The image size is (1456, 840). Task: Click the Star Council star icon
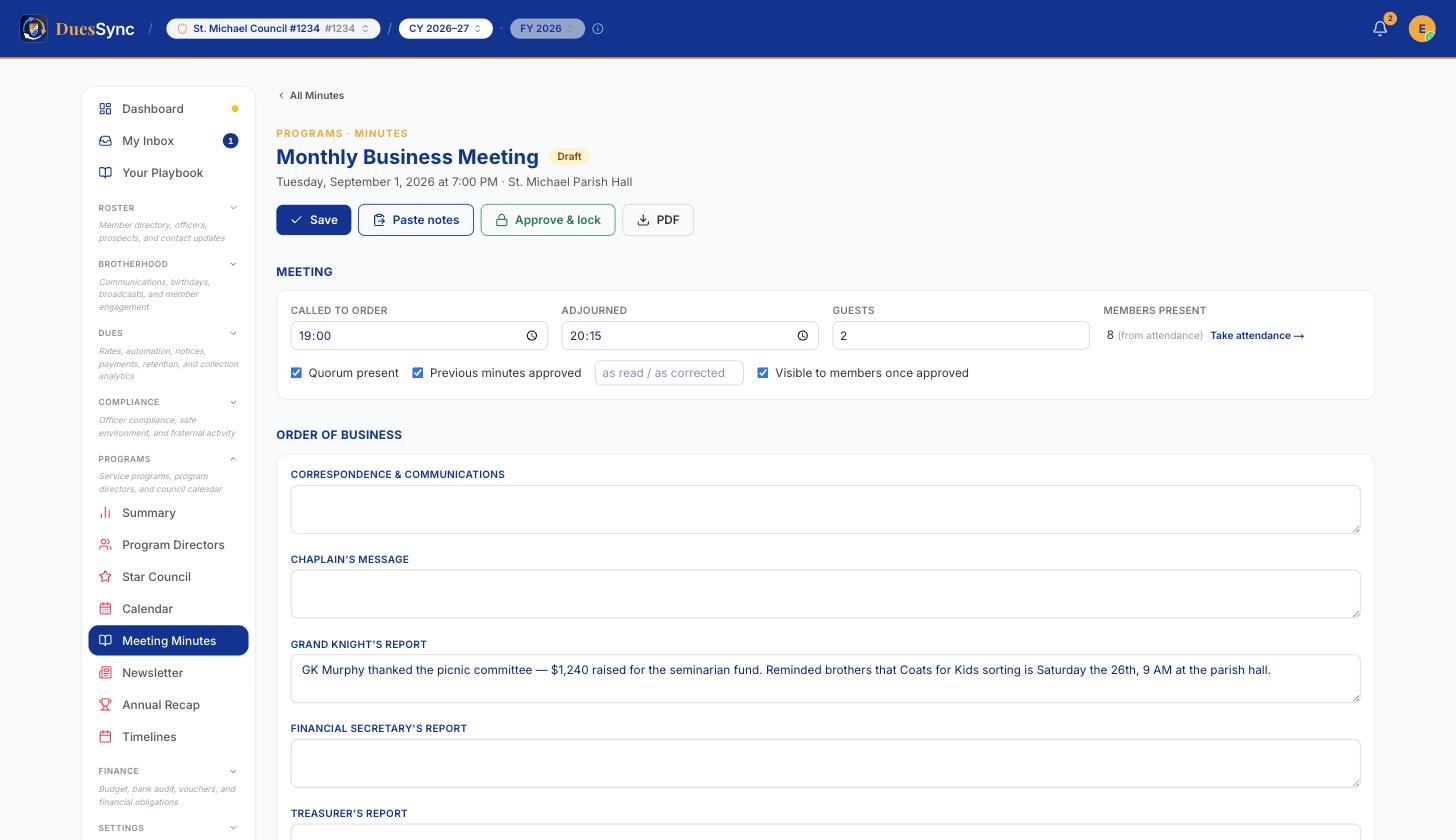(105, 577)
